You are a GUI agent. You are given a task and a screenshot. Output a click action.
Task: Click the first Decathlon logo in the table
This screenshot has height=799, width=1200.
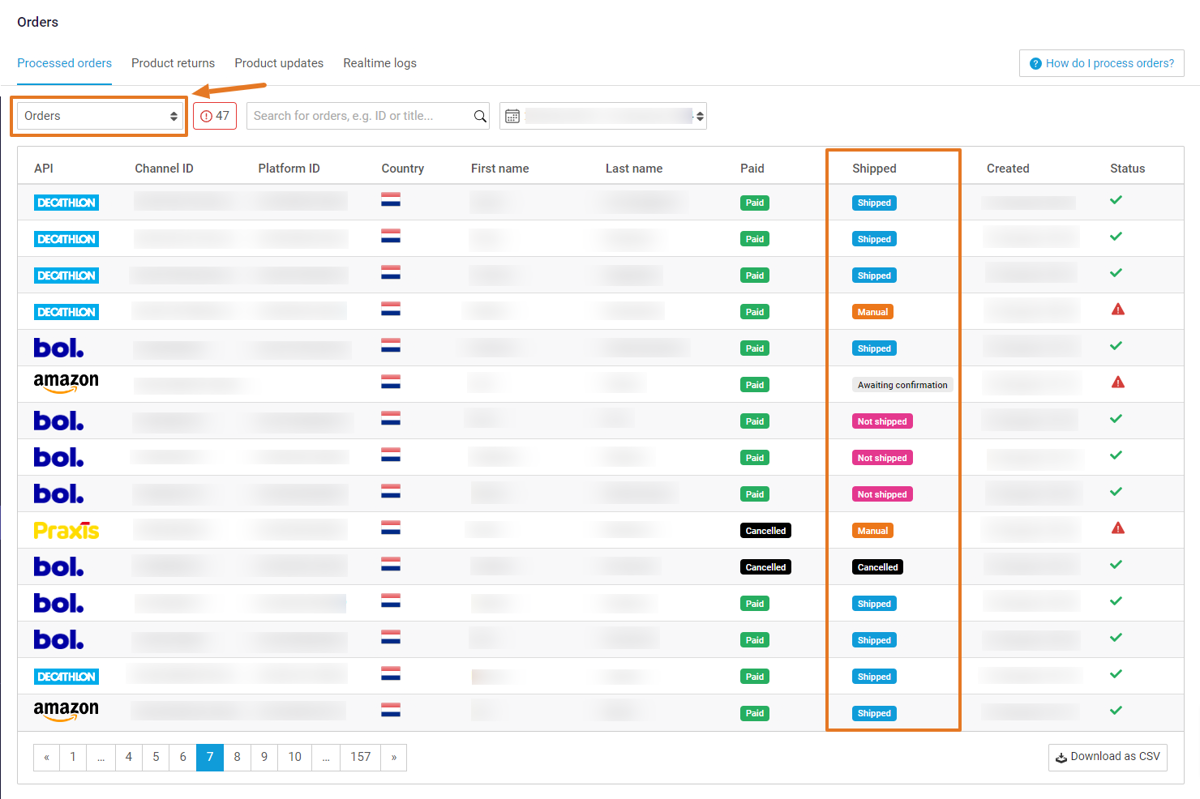click(66, 203)
